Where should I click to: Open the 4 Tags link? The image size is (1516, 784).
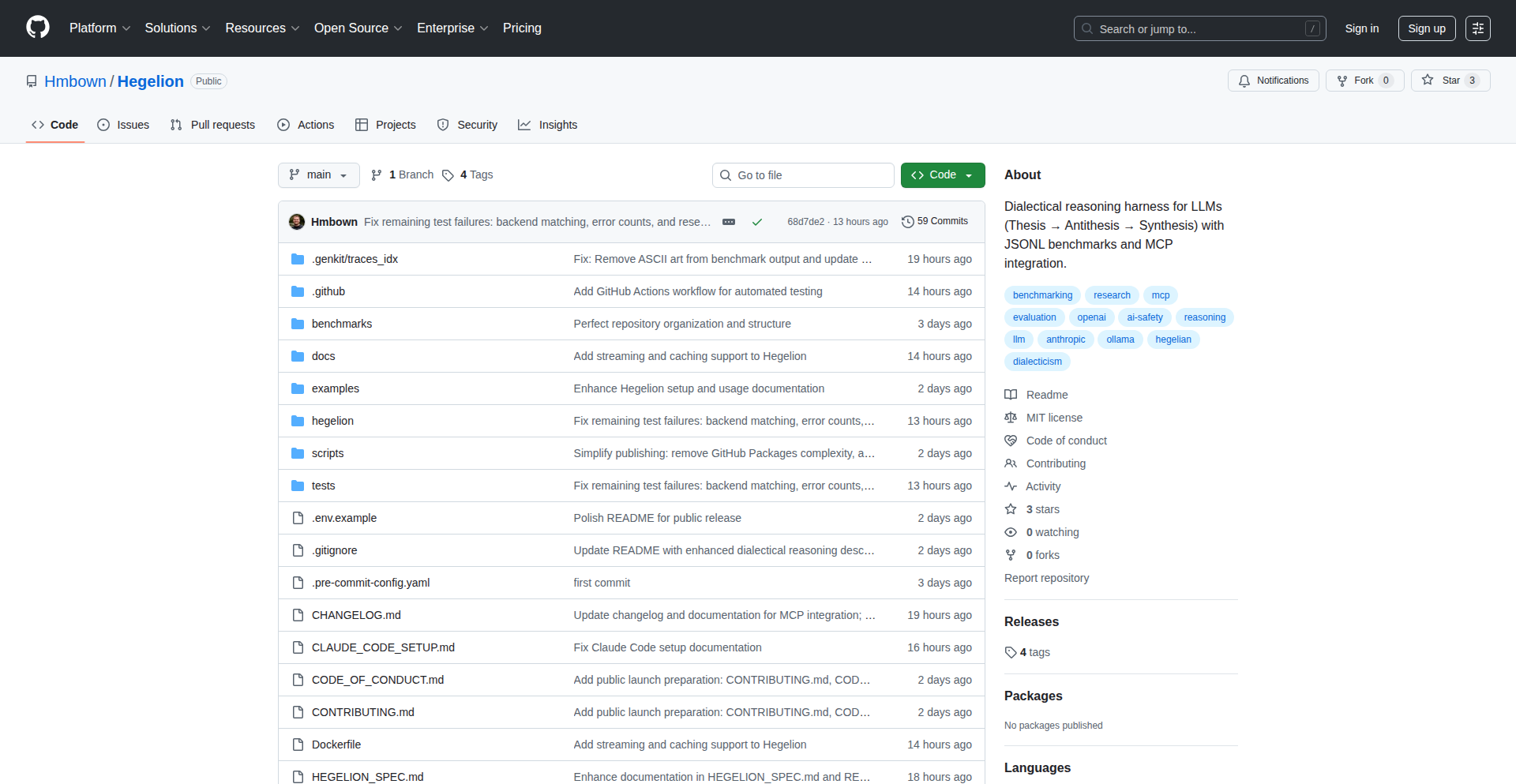pyautogui.click(x=467, y=175)
